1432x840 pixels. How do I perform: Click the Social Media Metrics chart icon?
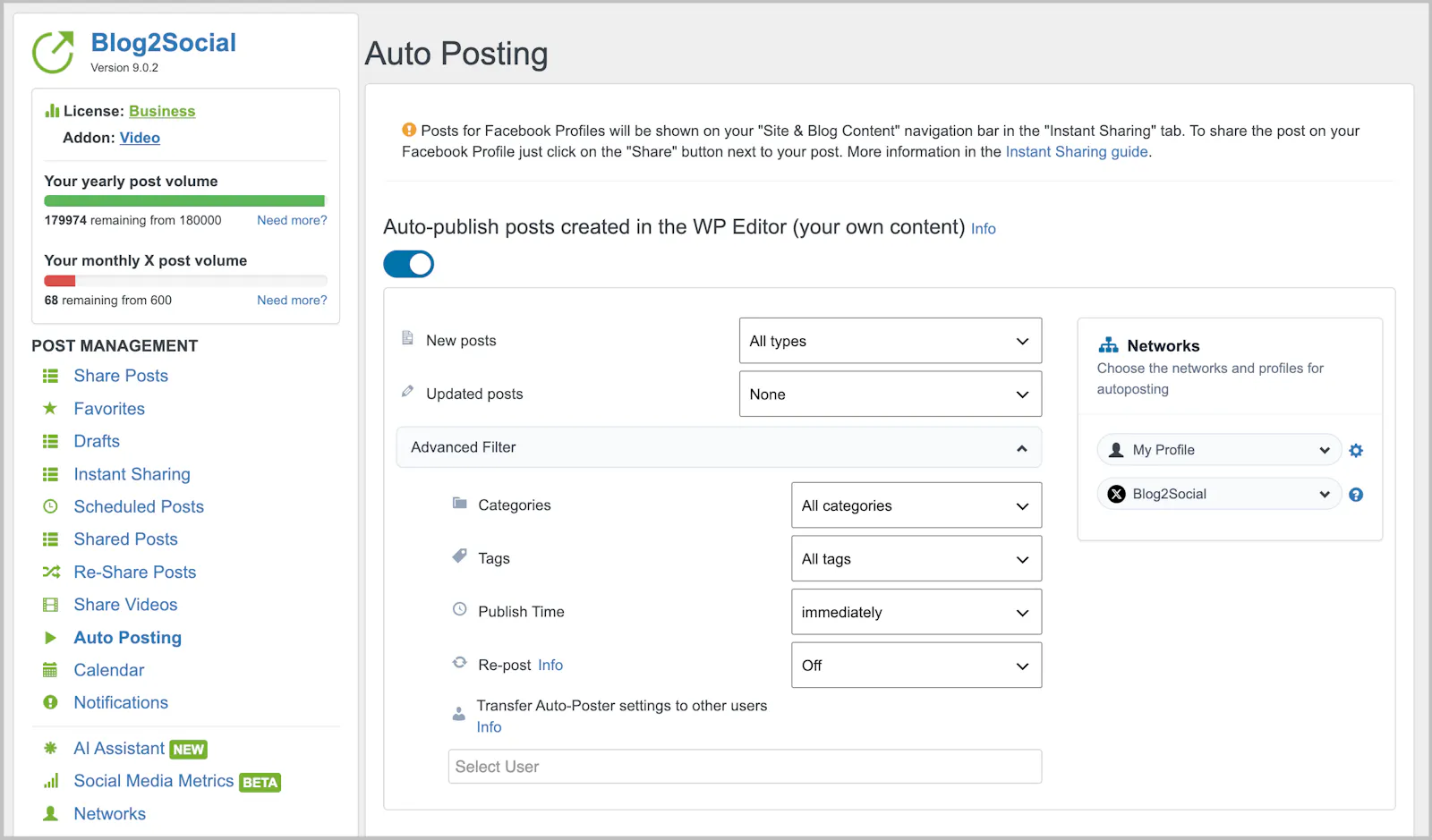point(51,781)
